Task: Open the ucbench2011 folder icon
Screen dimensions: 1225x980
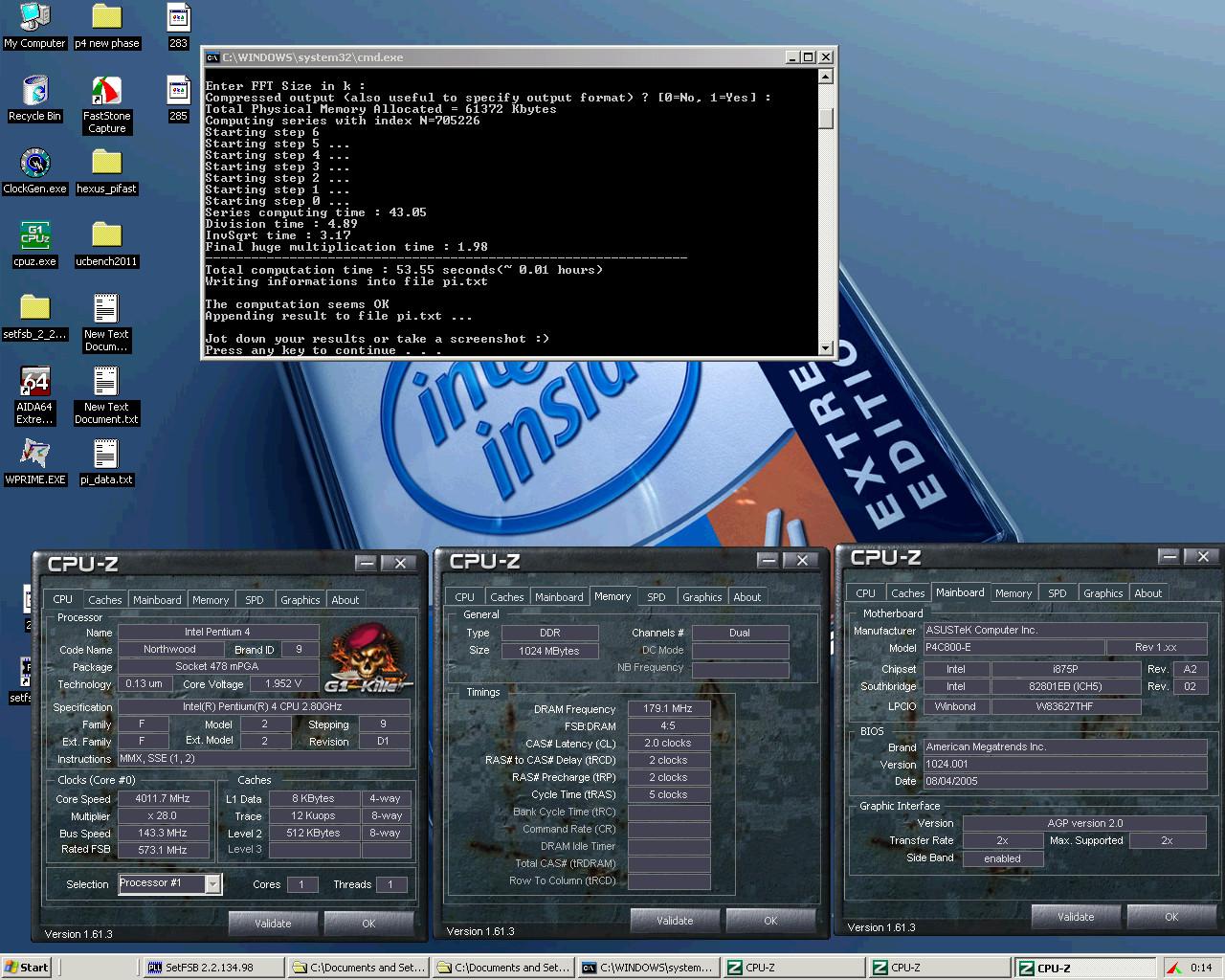Action: [x=107, y=244]
